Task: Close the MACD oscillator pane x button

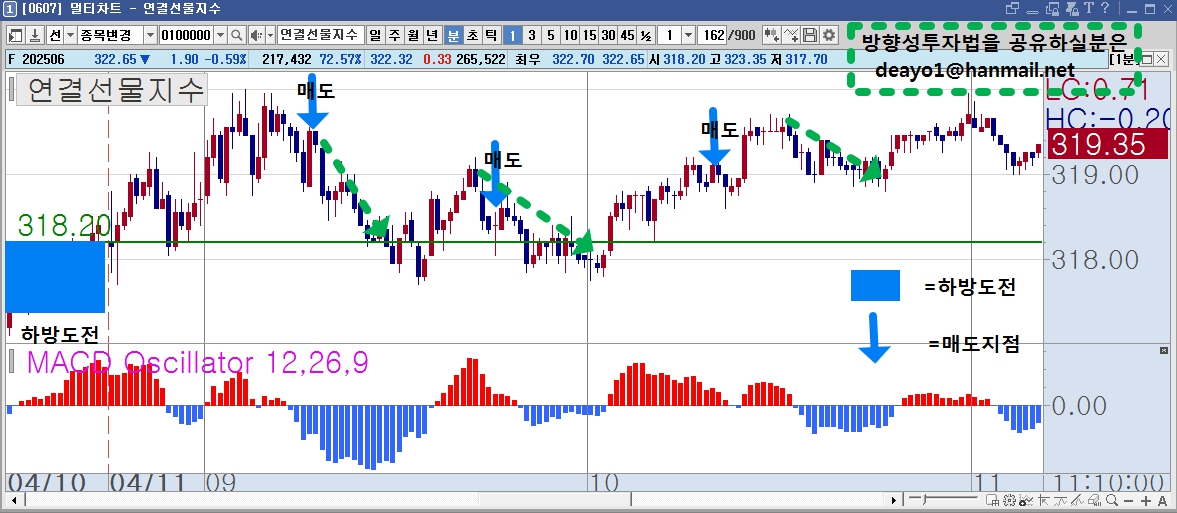Action: click(x=1164, y=350)
